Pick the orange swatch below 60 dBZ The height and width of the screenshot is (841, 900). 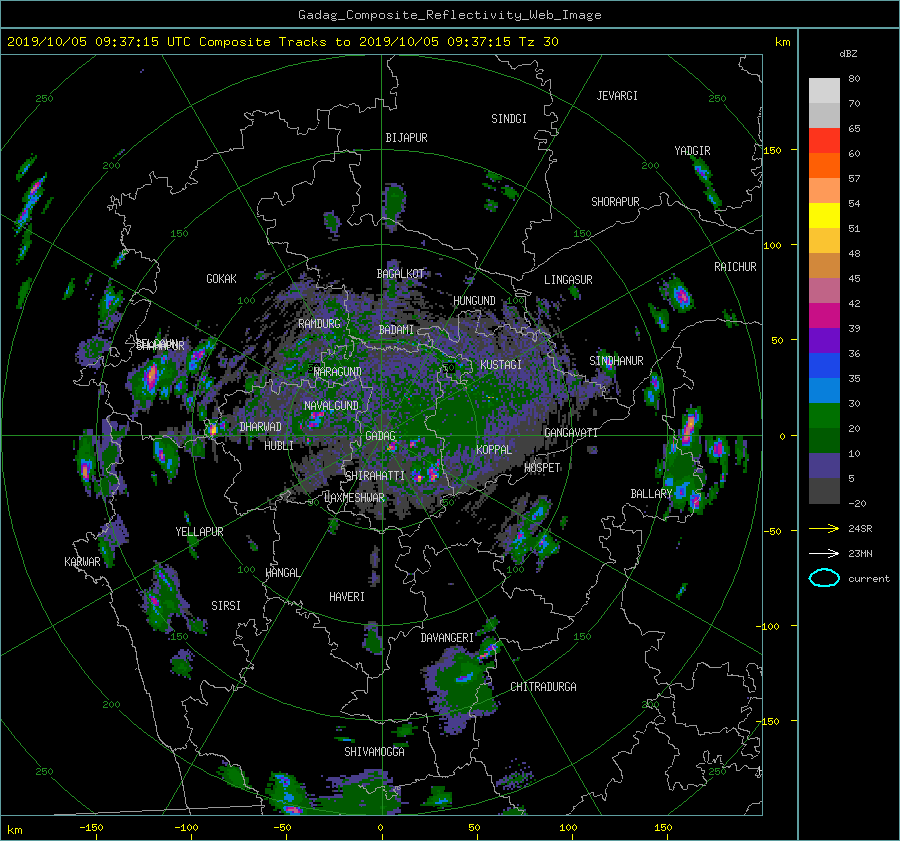[824, 165]
